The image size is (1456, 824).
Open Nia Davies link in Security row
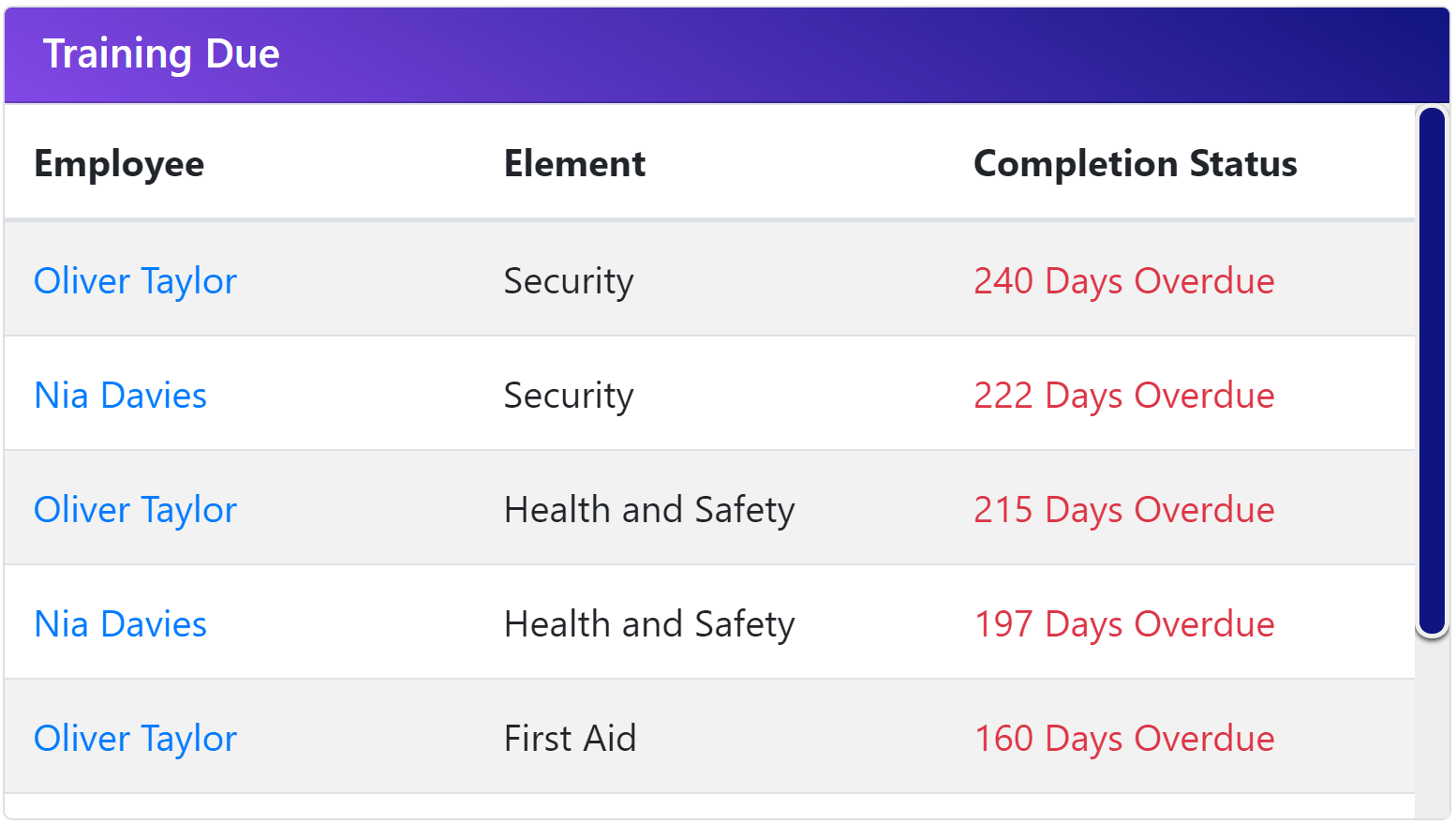120,396
